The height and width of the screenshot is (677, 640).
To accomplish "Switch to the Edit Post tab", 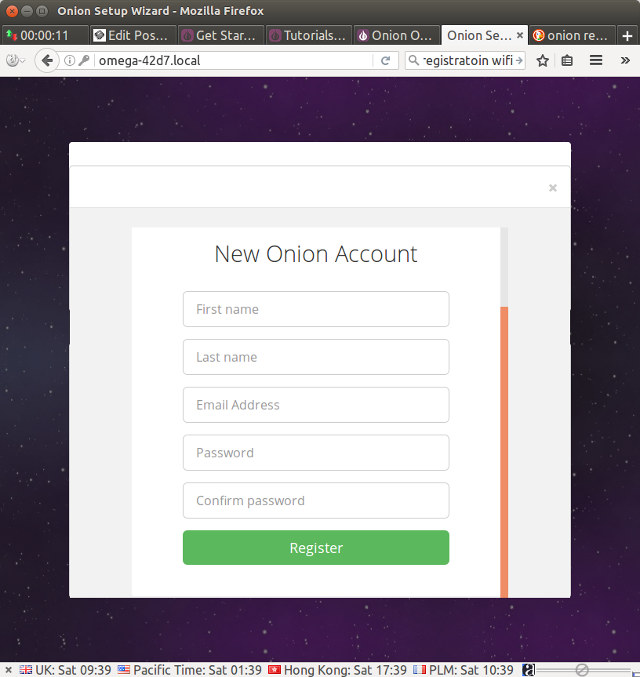I will click(x=133, y=35).
